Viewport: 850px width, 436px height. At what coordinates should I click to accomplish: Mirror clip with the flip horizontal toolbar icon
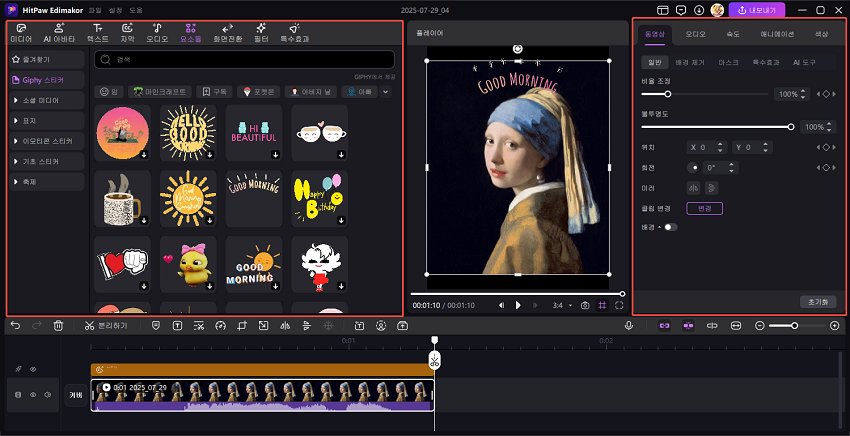(285, 325)
